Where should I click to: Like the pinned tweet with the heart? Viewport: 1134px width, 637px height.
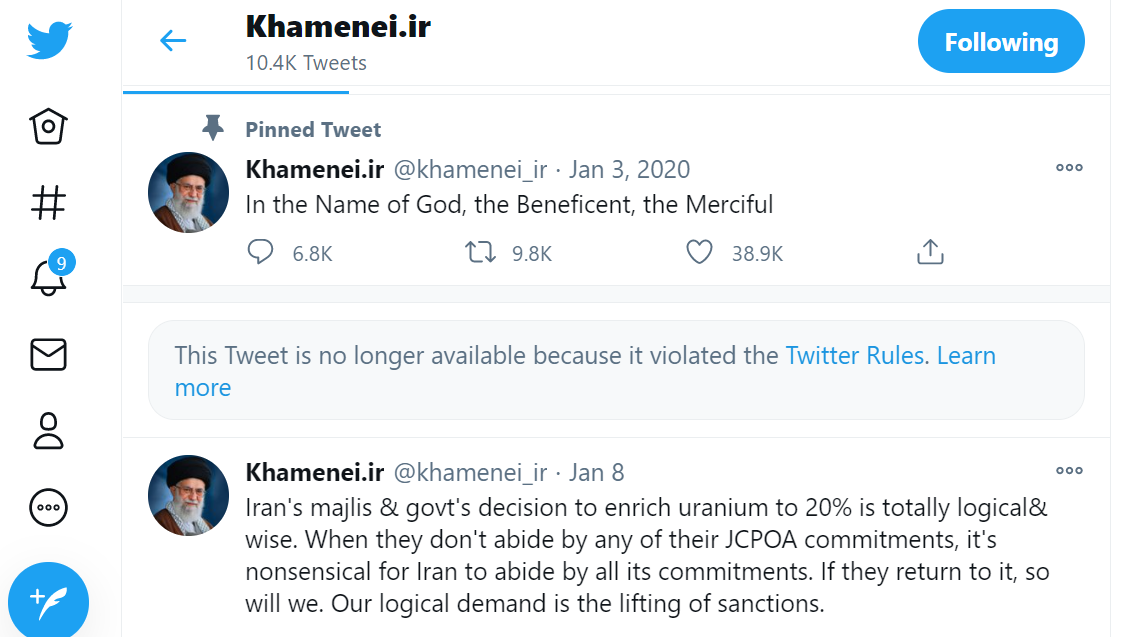coord(699,252)
